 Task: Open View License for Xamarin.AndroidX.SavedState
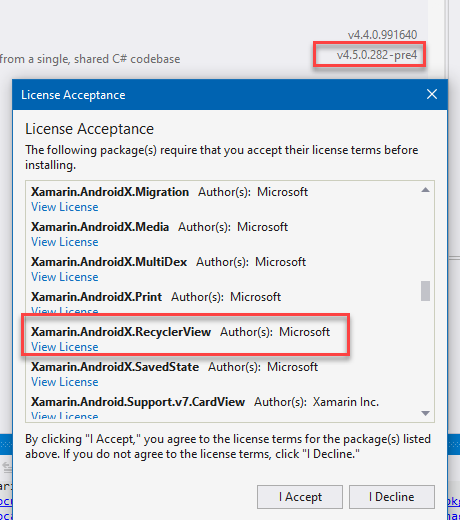click(x=65, y=382)
